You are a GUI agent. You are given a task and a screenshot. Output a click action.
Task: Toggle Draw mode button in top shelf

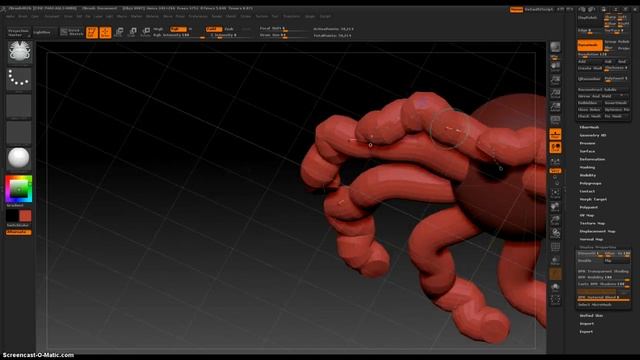105,32
